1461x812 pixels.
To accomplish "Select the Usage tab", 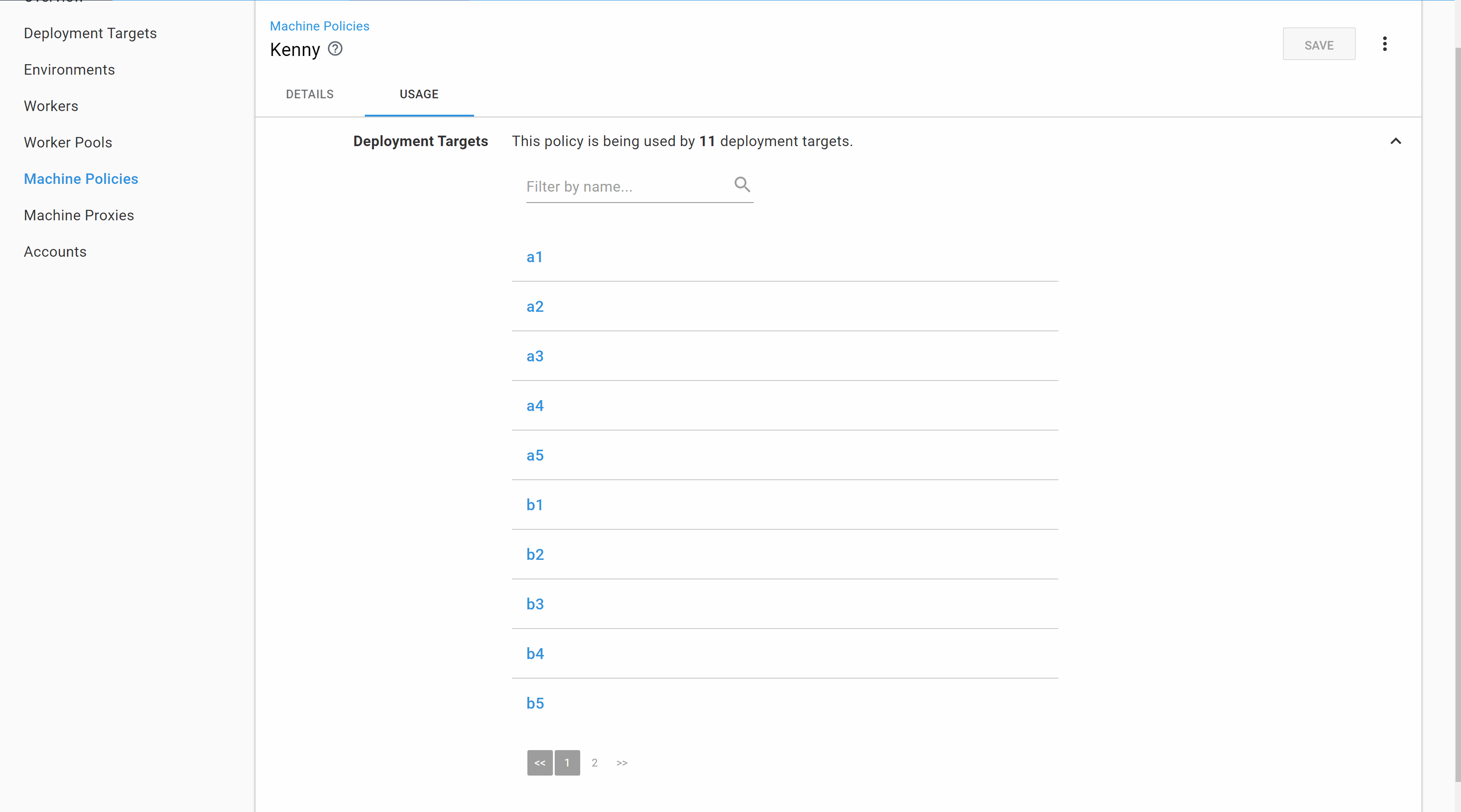I will (419, 94).
